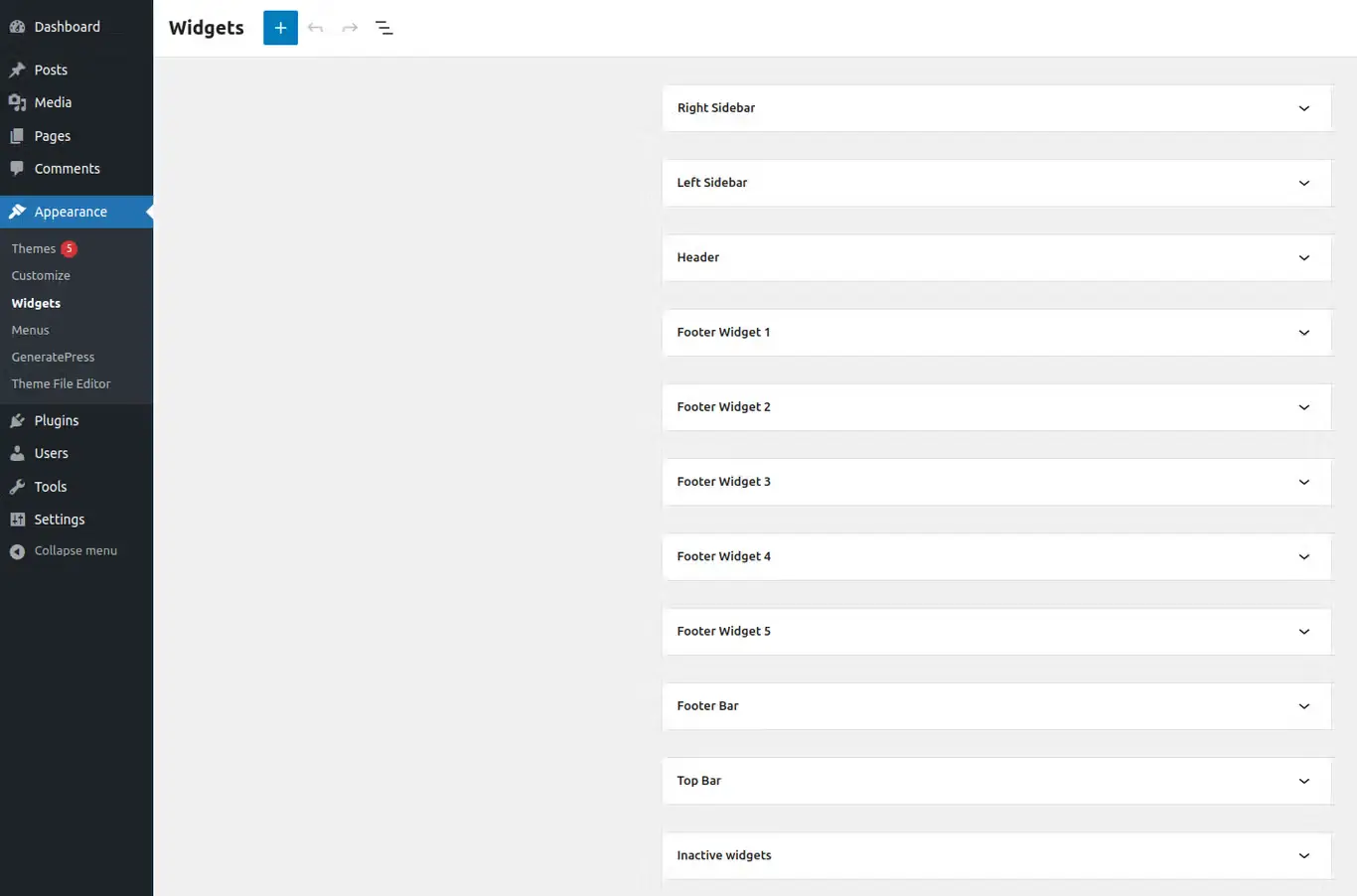The height and width of the screenshot is (896, 1357).
Task: Open the Menus item under Appearance
Action: click(x=30, y=330)
